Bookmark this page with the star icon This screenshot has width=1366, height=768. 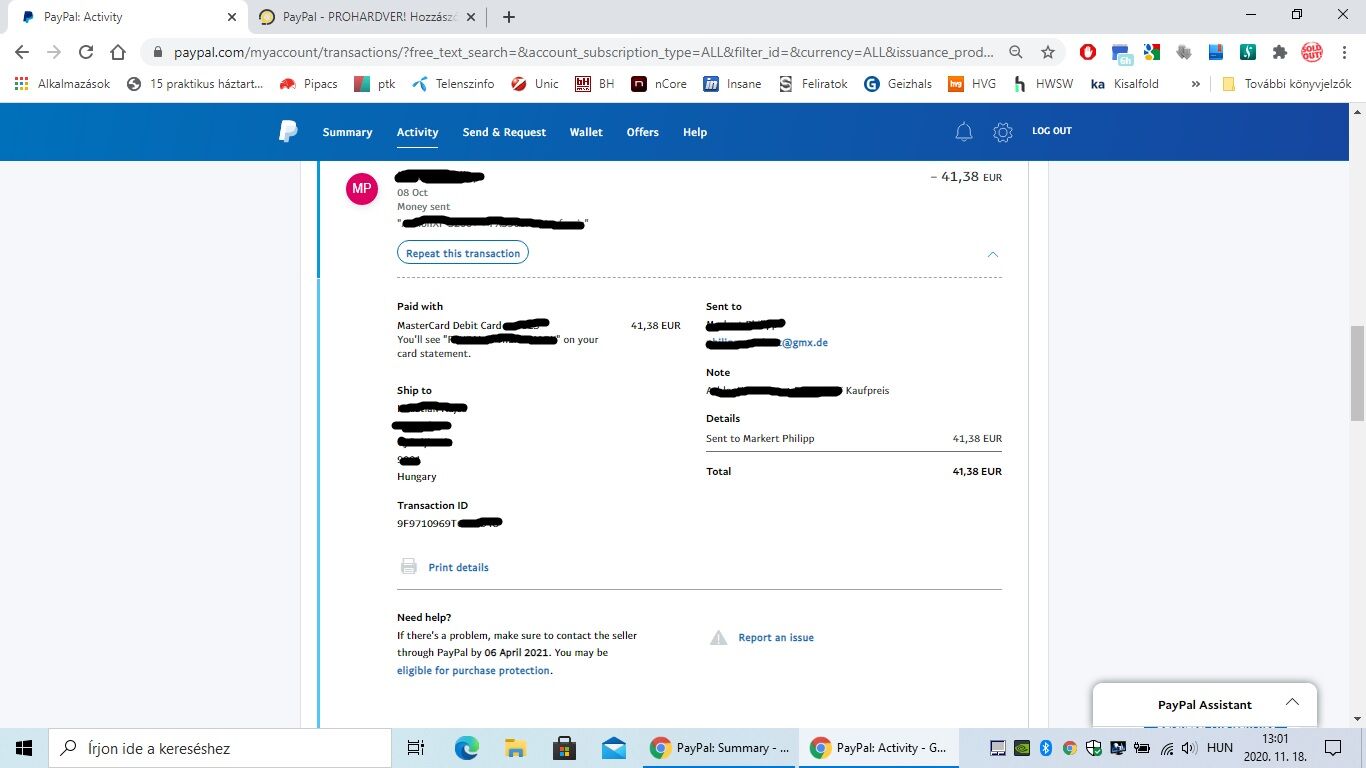click(x=1048, y=52)
